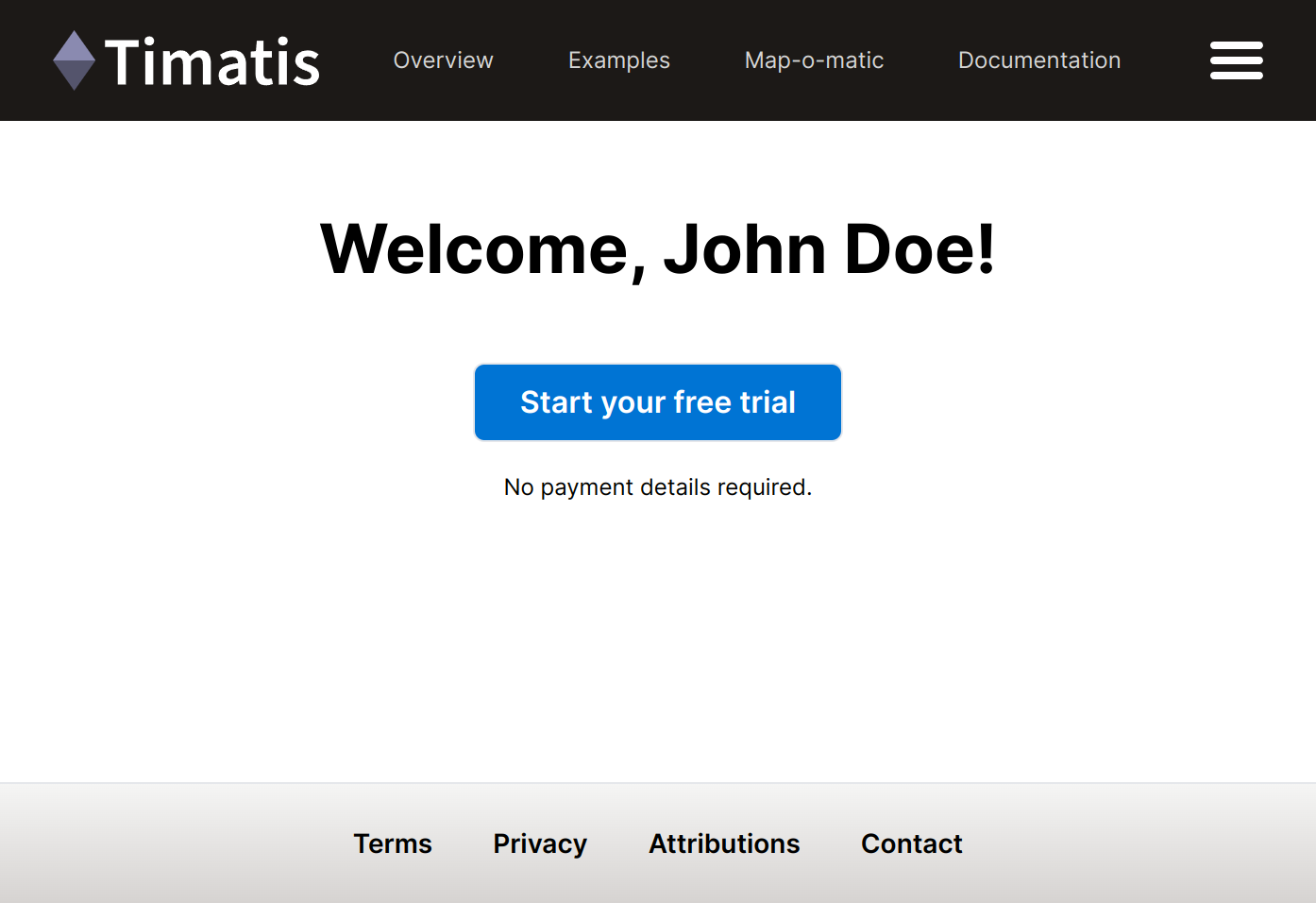Click the word trial on the blue button

pos(767,402)
